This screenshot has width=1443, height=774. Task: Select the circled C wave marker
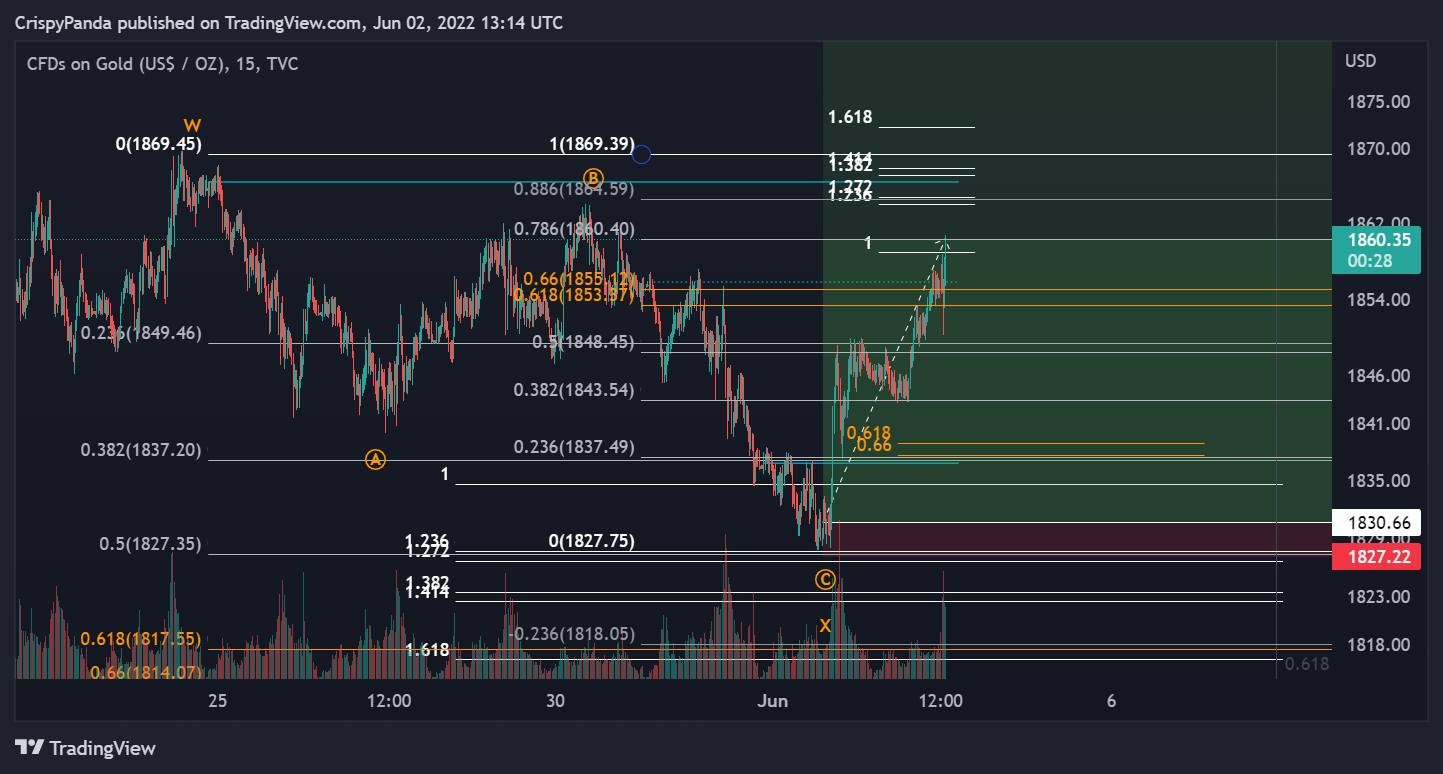(825, 579)
